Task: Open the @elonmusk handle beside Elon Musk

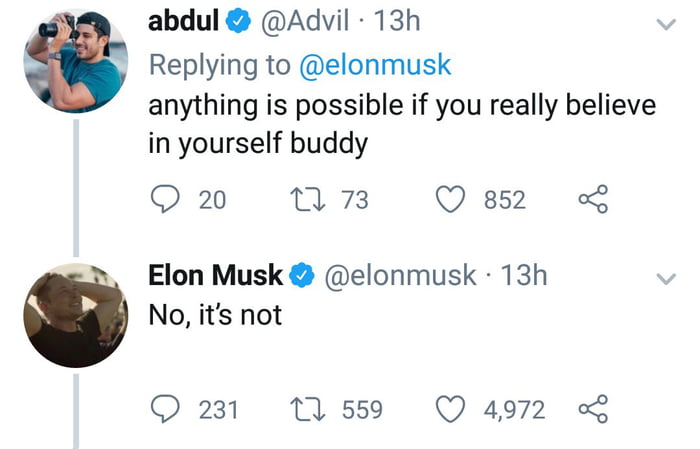Action: pos(400,275)
